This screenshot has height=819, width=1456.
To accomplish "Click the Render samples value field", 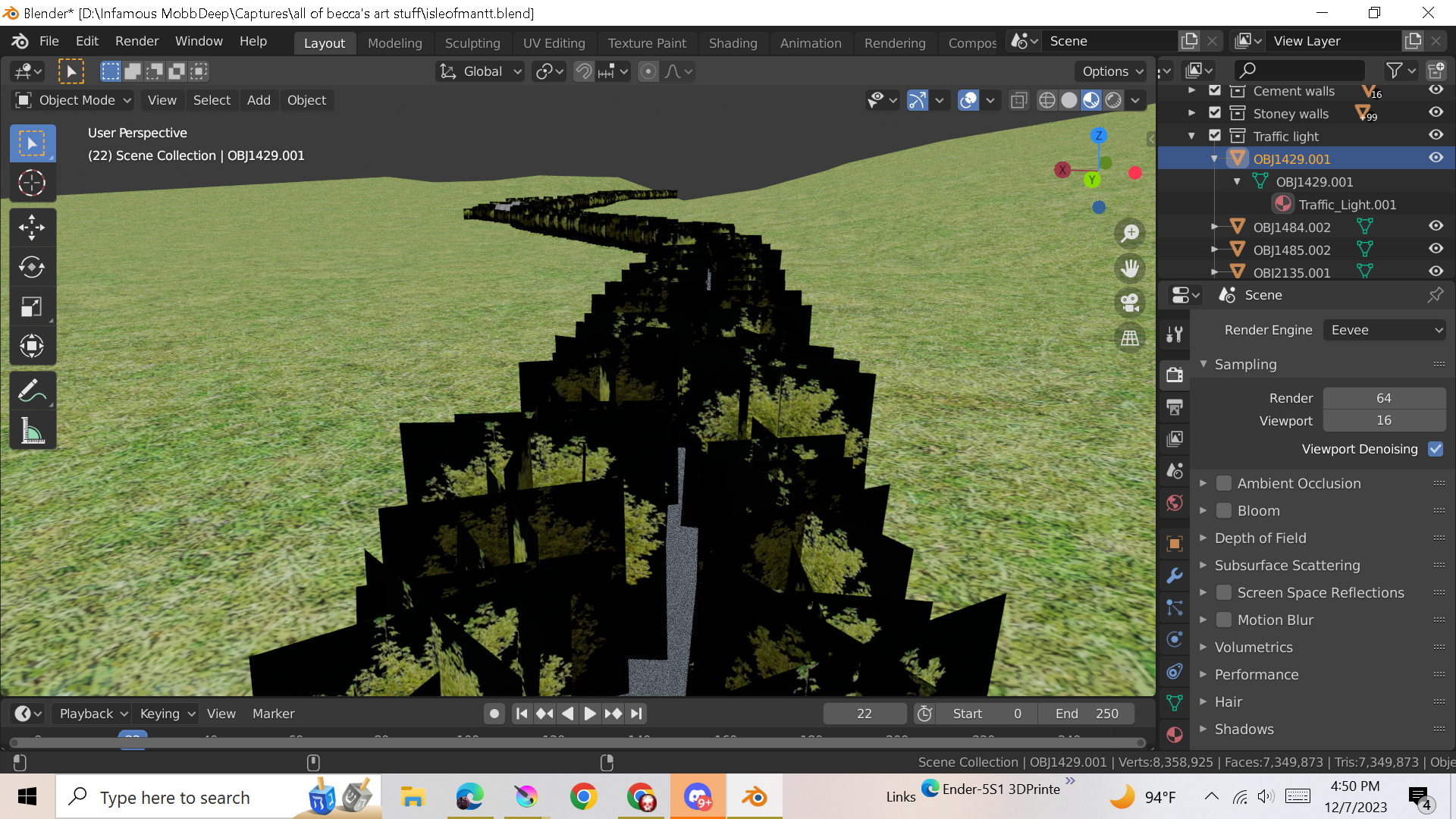I will (1383, 398).
